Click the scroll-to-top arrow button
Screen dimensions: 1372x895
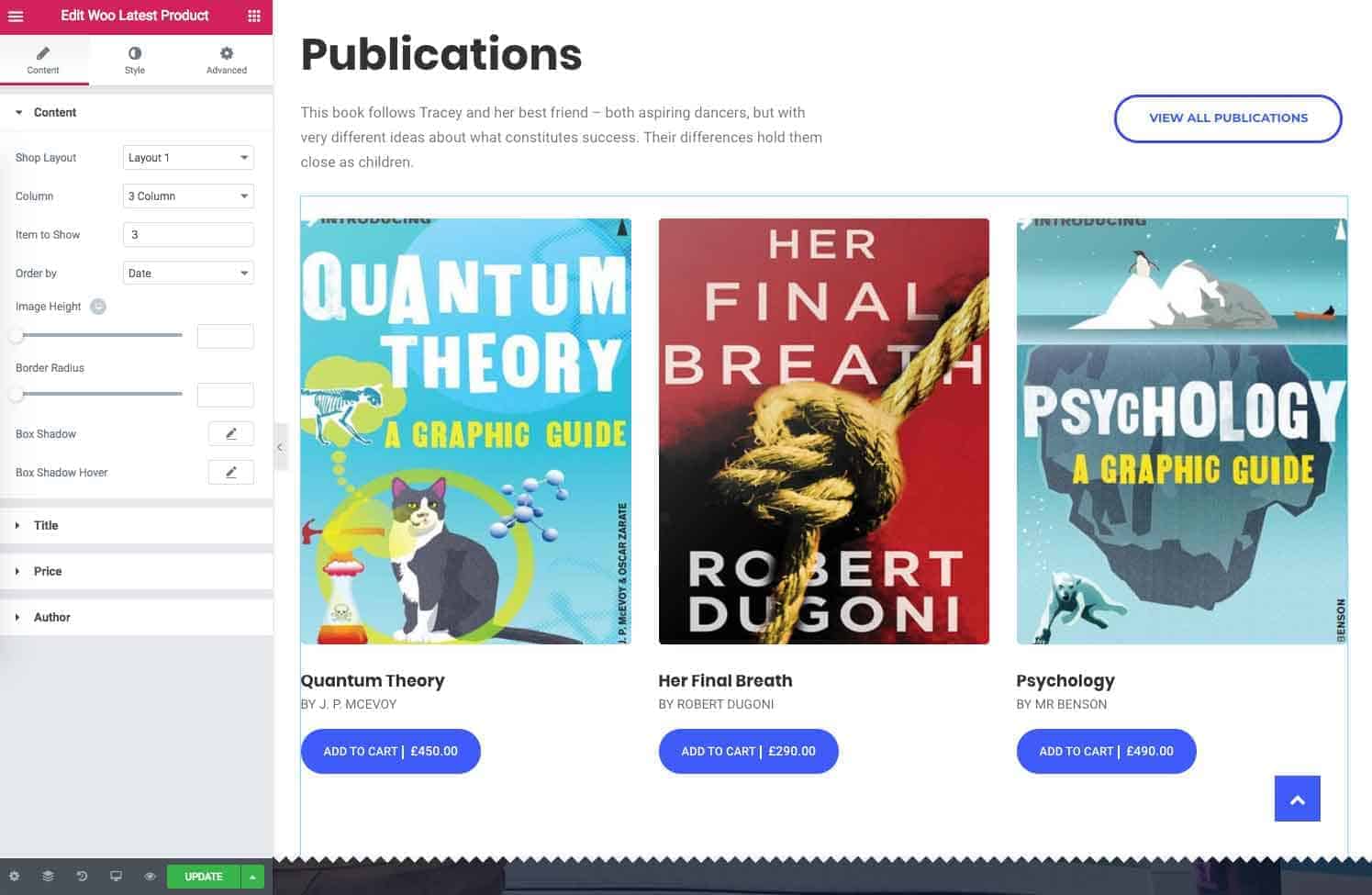(x=1297, y=799)
